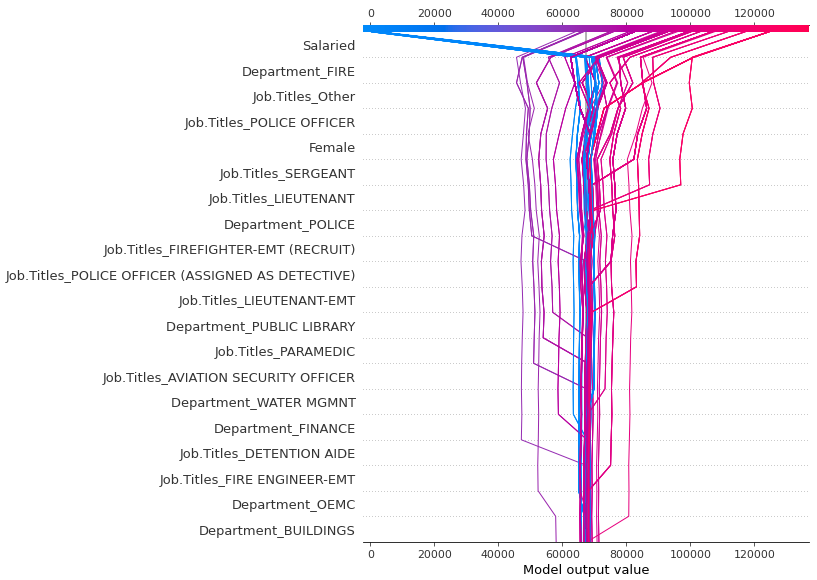
Task: Click the Female feature label
Action: (331, 148)
